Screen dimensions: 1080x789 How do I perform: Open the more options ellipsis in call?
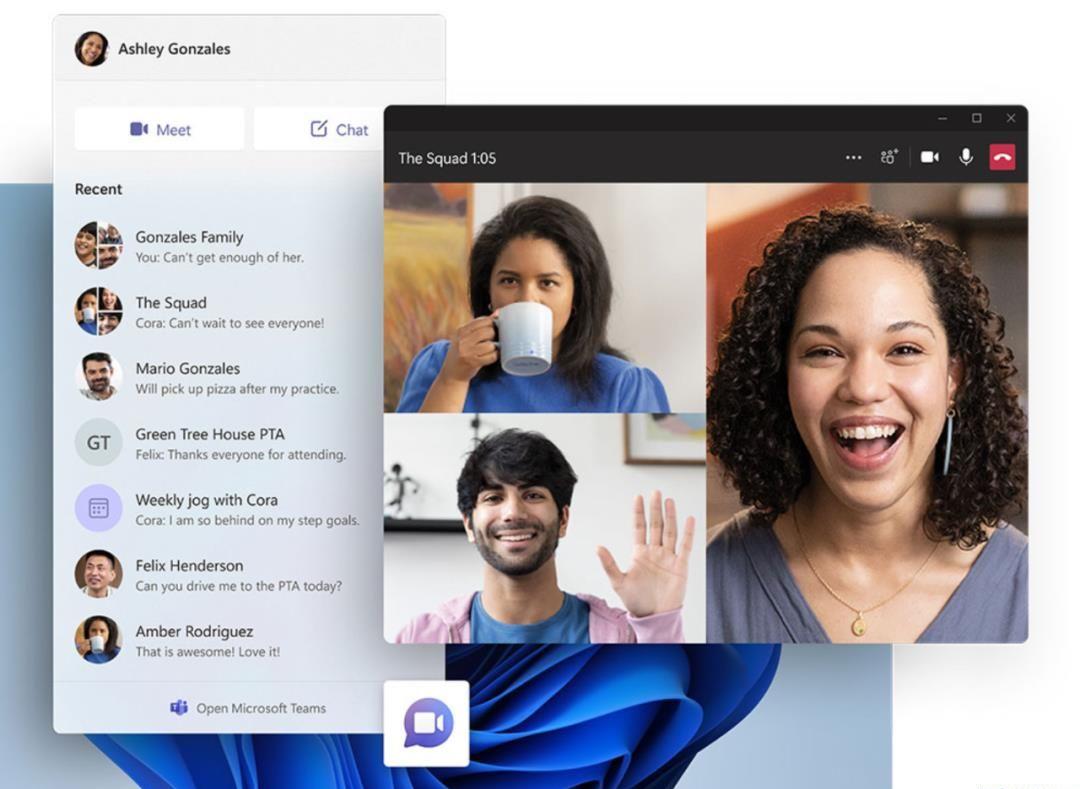pos(853,158)
